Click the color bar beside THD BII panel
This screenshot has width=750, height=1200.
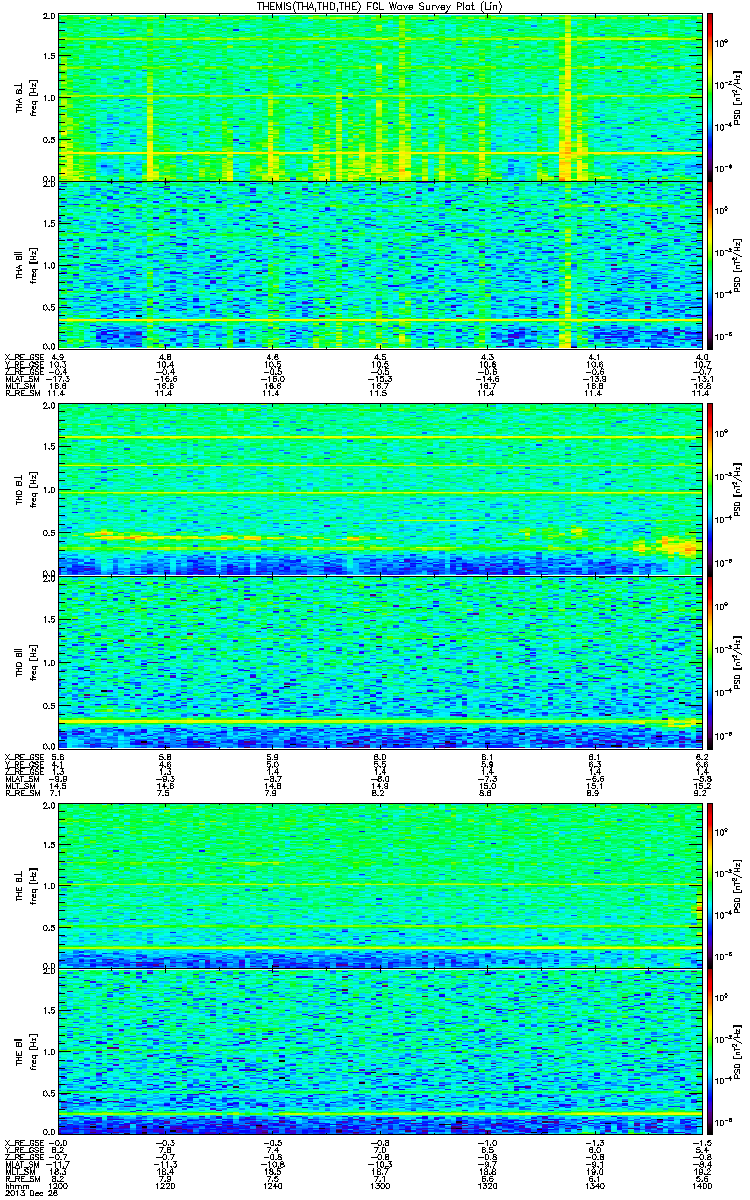(710, 661)
